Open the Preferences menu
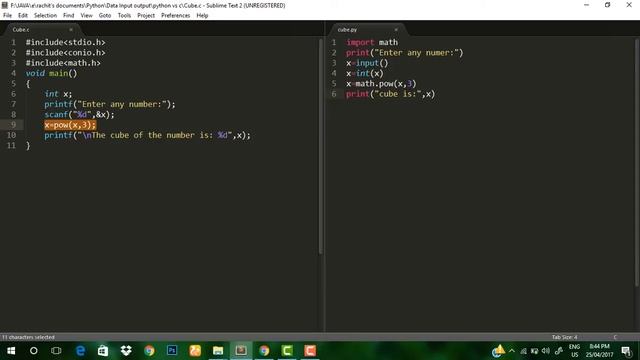 176,16
